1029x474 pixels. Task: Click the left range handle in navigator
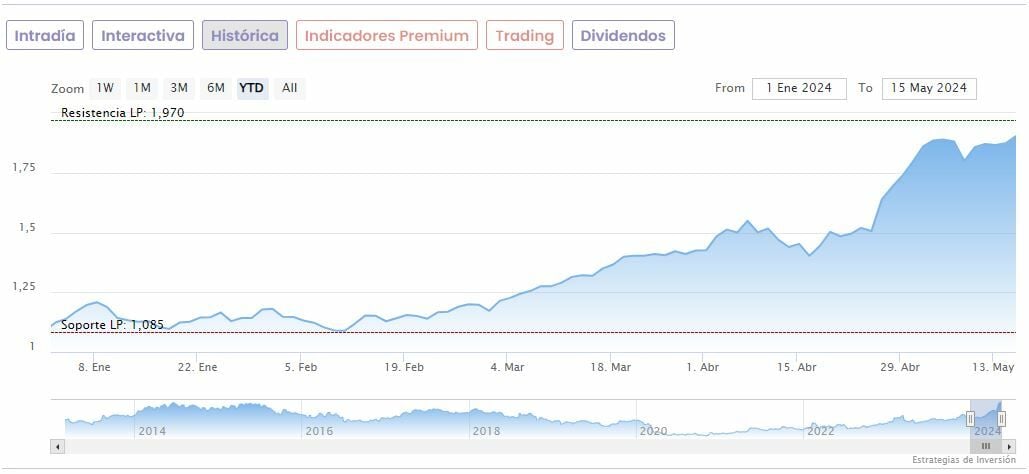(x=970, y=419)
